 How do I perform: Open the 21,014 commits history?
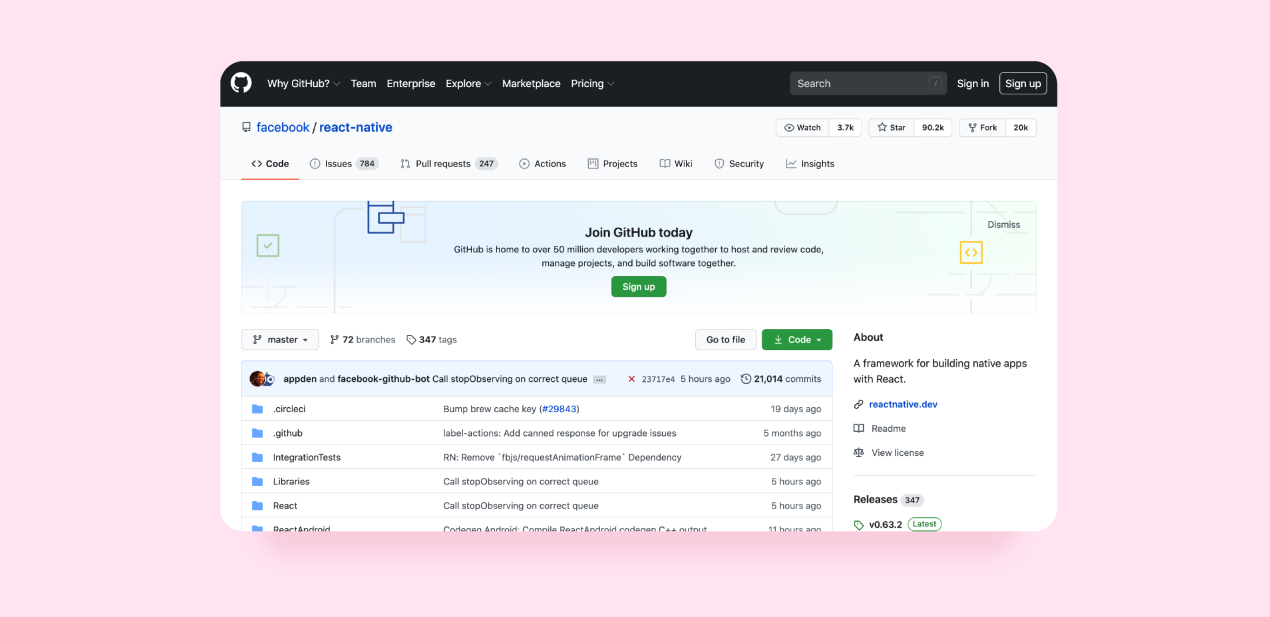point(781,379)
